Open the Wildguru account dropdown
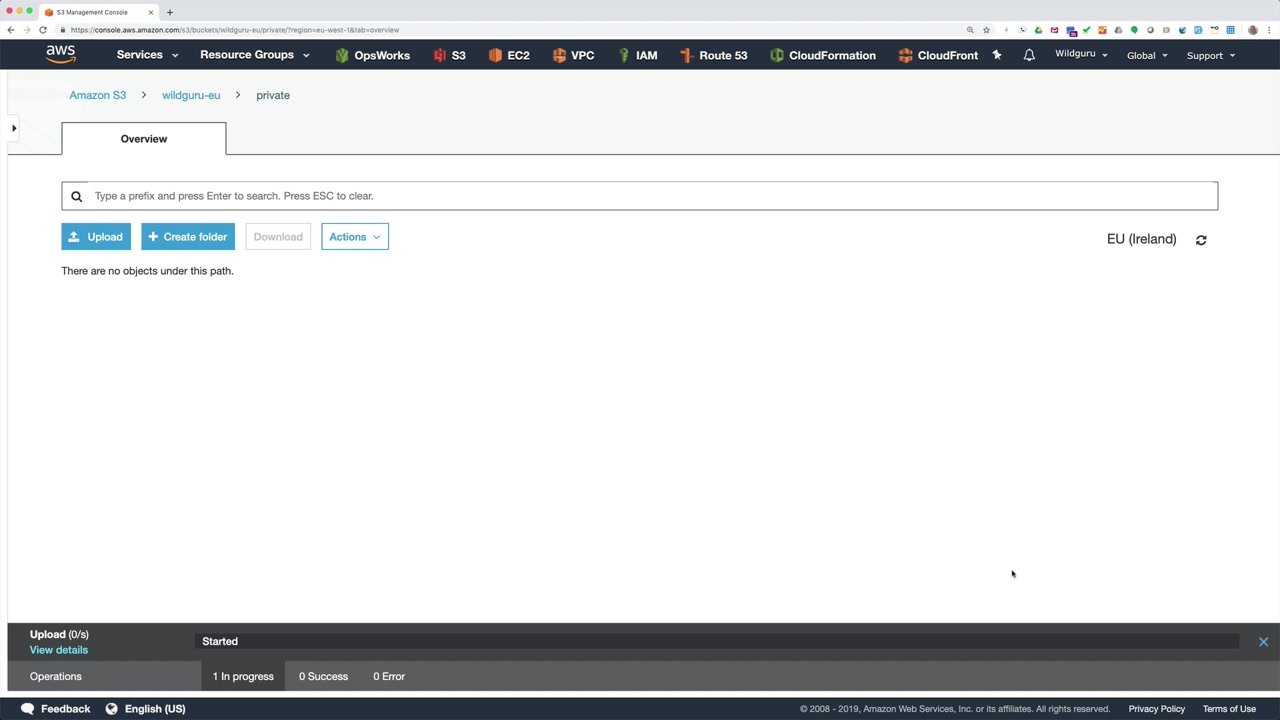The height and width of the screenshot is (720, 1280). [1081, 54]
